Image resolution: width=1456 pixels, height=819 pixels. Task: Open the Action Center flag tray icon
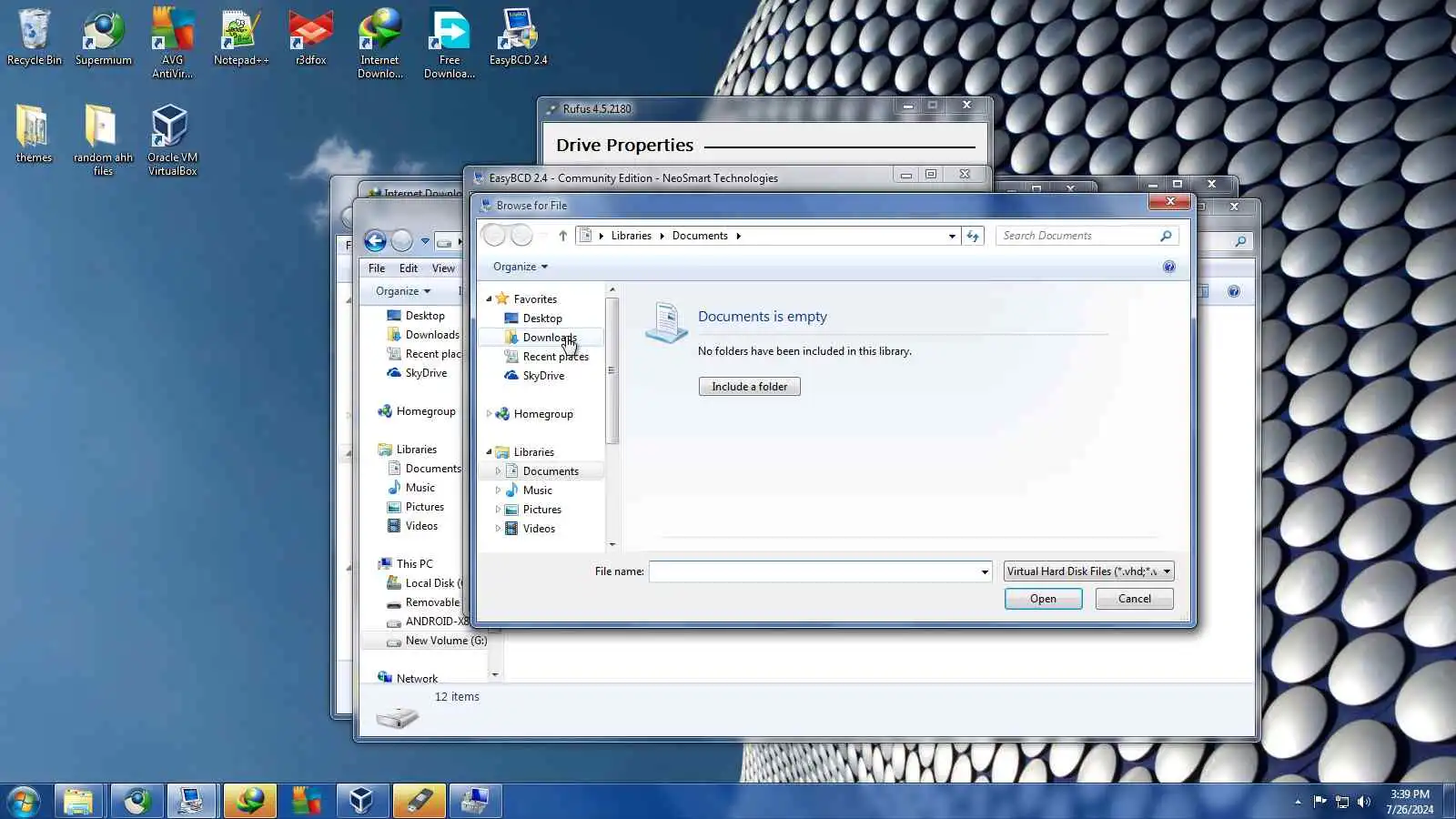click(1319, 802)
